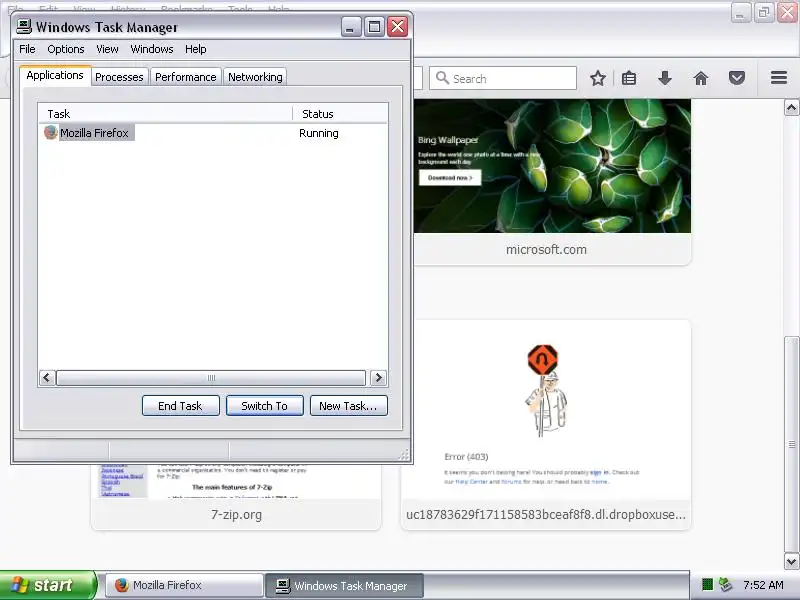Click the Switch To button
Image resolution: width=800 pixels, height=600 pixels.
tap(265, 406)
